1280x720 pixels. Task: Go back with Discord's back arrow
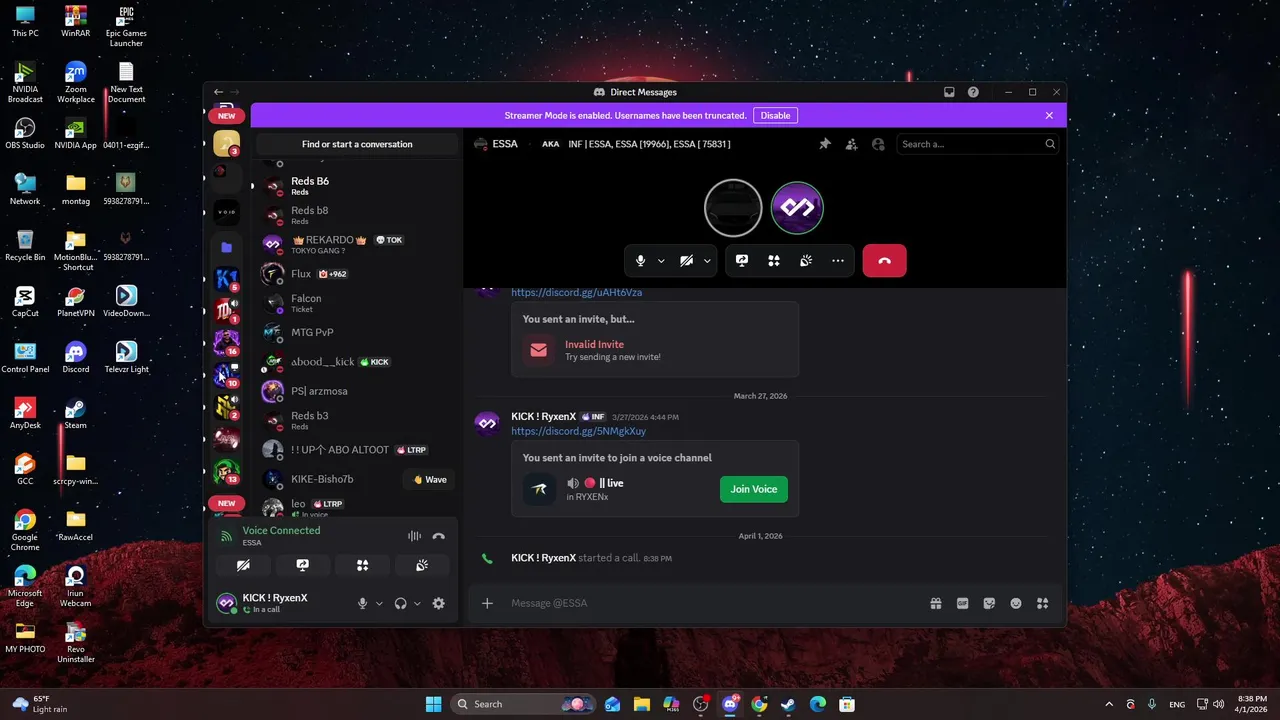click(219, 92)
